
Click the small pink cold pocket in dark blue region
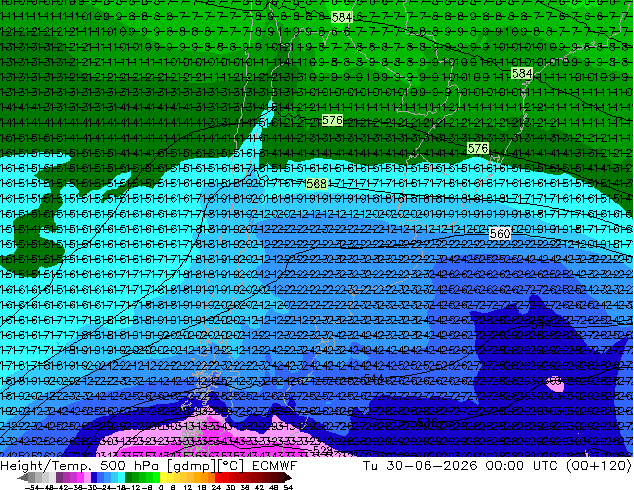tap(555, 384)
